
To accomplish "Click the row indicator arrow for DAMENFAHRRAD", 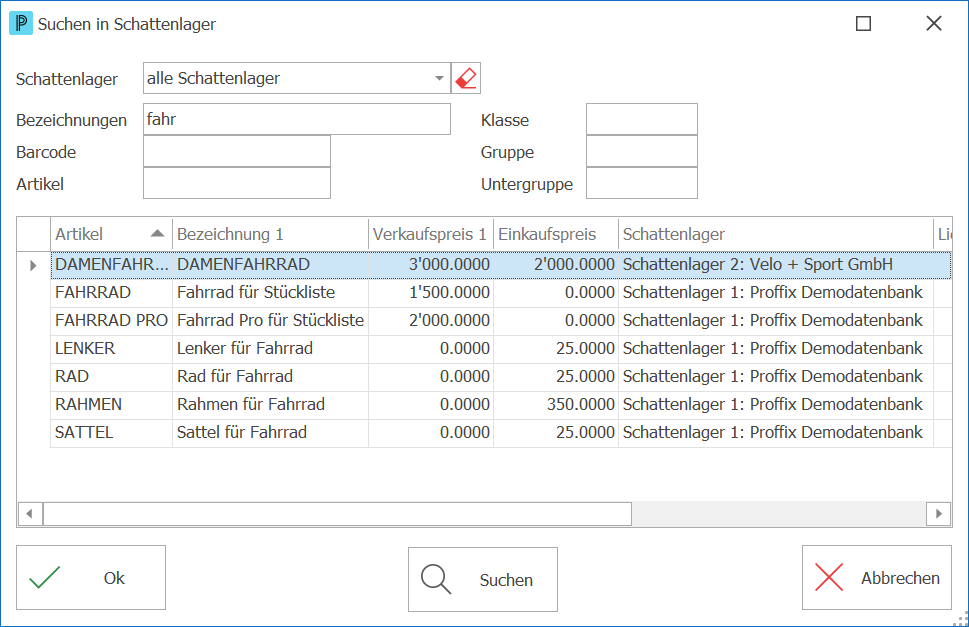I will 33,265.
